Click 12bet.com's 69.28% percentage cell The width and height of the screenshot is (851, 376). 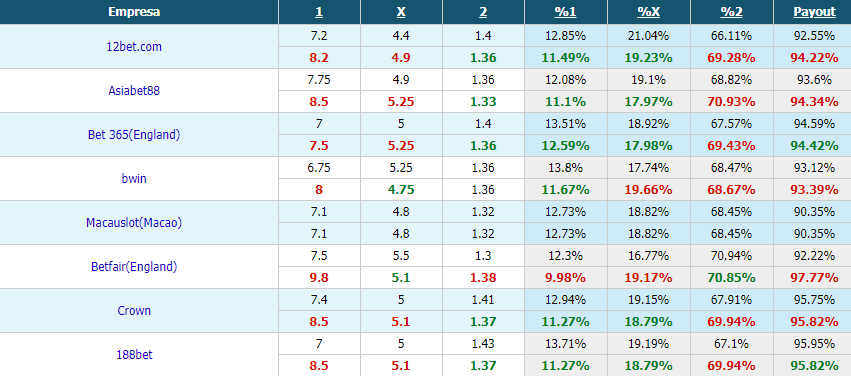[x=731, y=58]
